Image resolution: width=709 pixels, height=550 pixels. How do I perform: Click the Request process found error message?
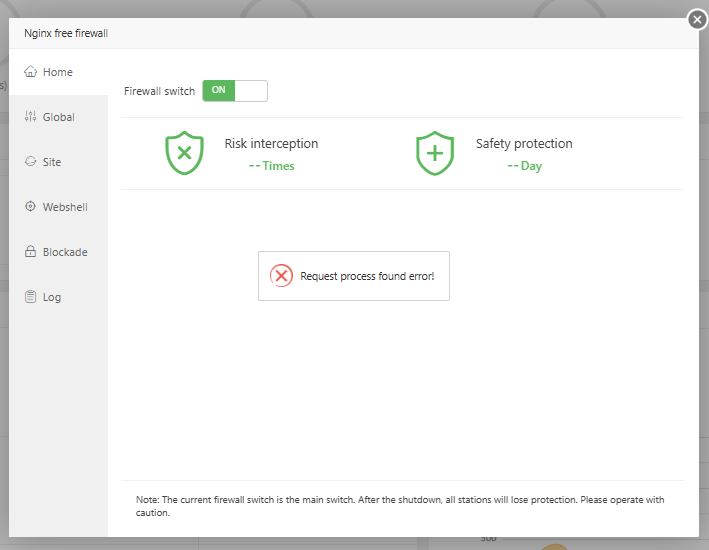[367, 276]
